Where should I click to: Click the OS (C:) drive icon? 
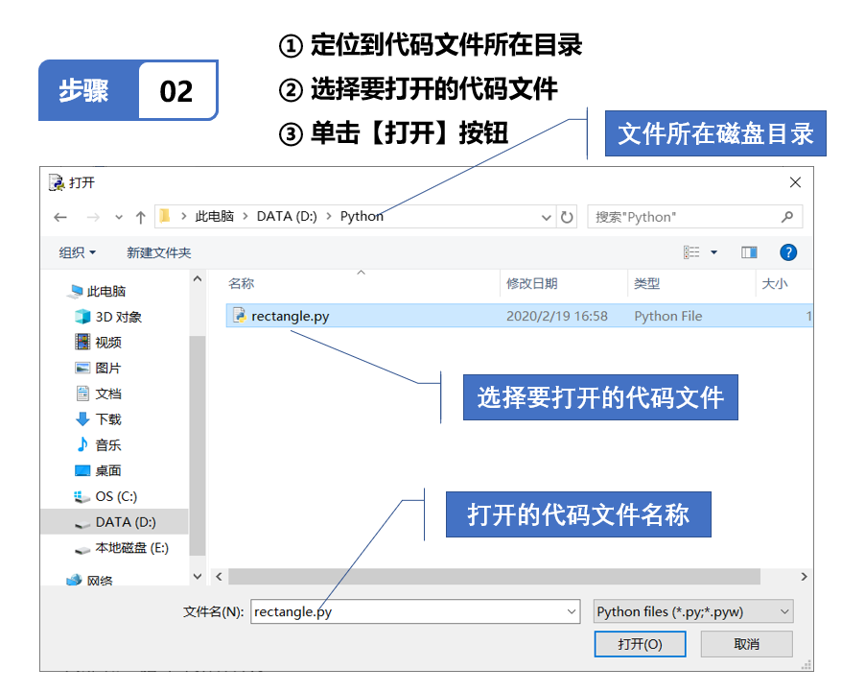pos(82,497)
